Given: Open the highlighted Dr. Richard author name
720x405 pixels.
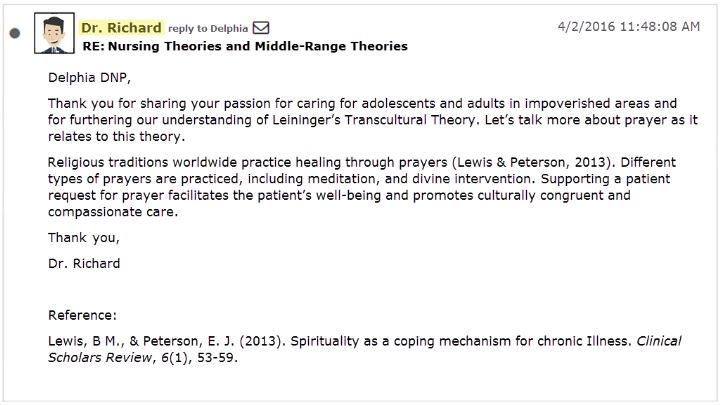Looking at the screenshot, I should [121, 28].
